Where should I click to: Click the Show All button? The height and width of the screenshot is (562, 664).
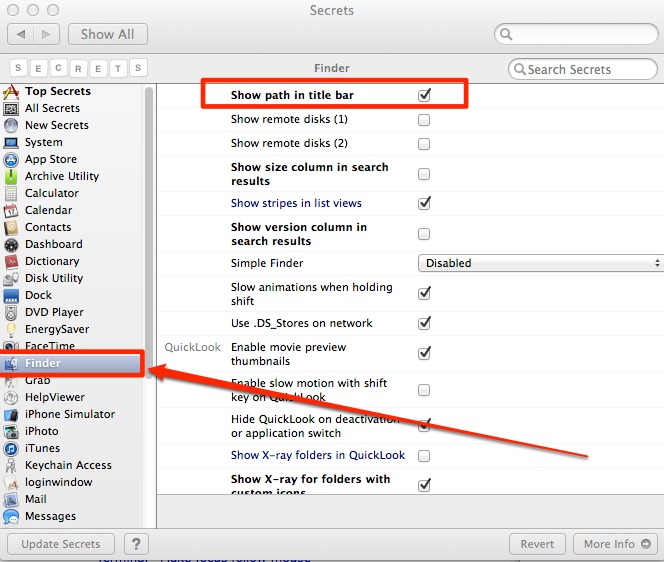108,34
